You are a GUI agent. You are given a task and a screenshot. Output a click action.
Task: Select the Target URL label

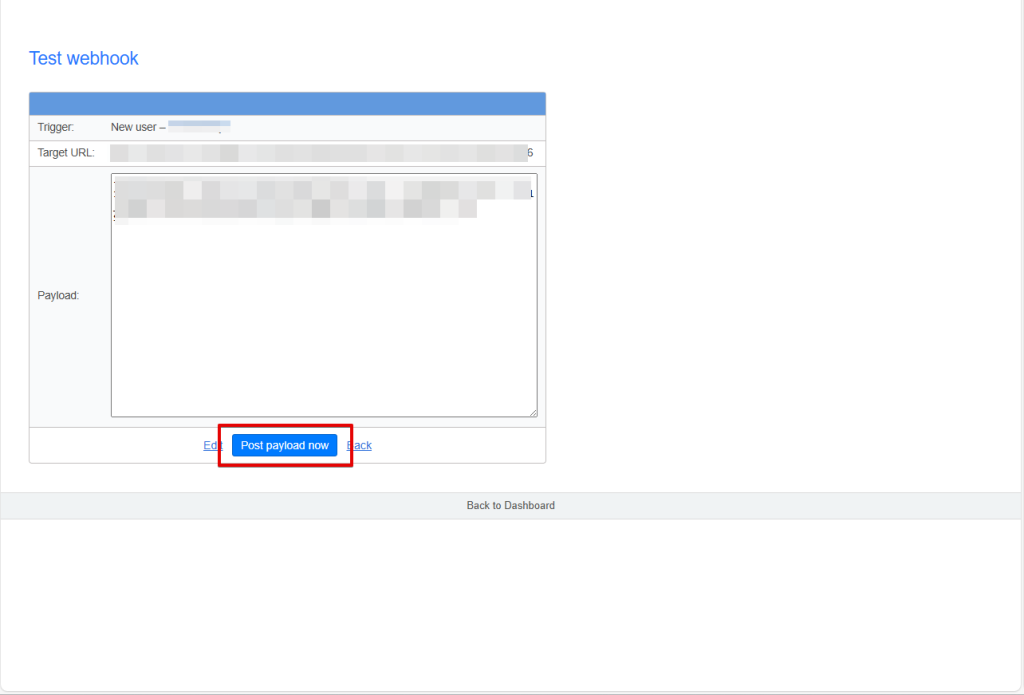pyautogui.click(x=66, y=153)
